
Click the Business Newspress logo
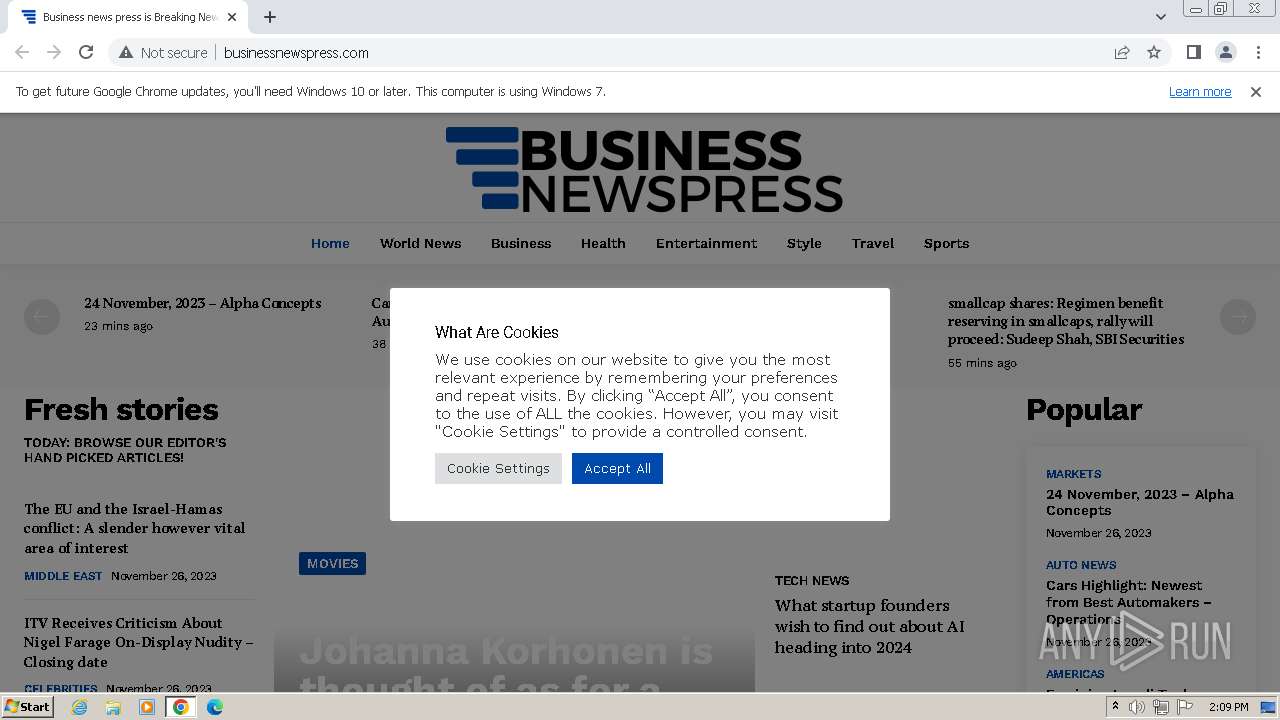(x=644, y=169)
